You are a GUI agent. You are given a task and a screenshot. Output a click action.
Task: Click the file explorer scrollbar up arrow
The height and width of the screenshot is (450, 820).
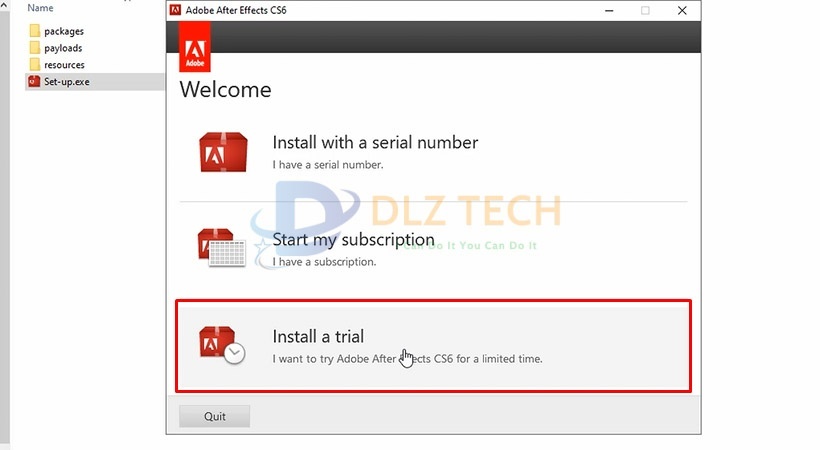(4, 6)
